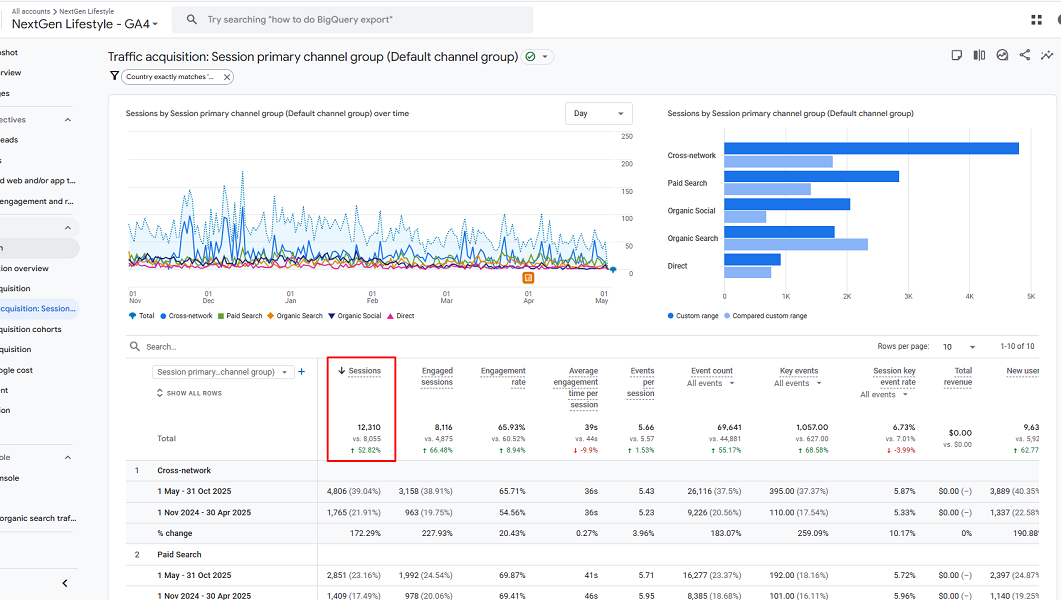Select the acquisition cohorts sidebar item

point(32,329)
